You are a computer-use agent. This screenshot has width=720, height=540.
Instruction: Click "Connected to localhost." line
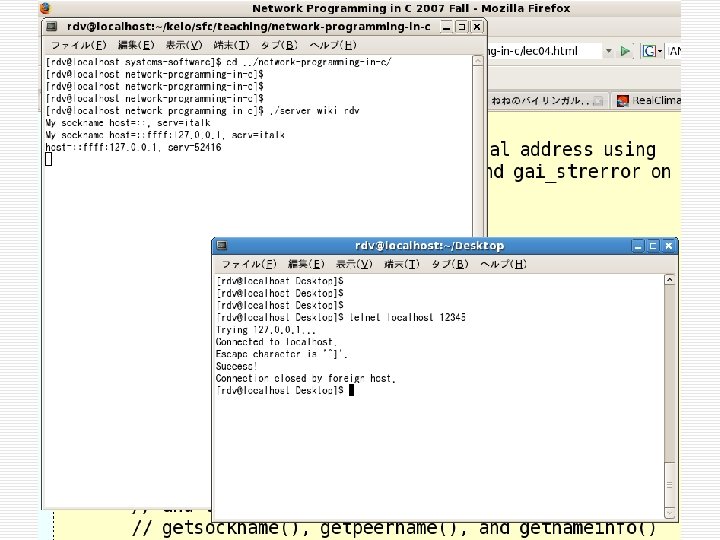[x=276, y=342]
